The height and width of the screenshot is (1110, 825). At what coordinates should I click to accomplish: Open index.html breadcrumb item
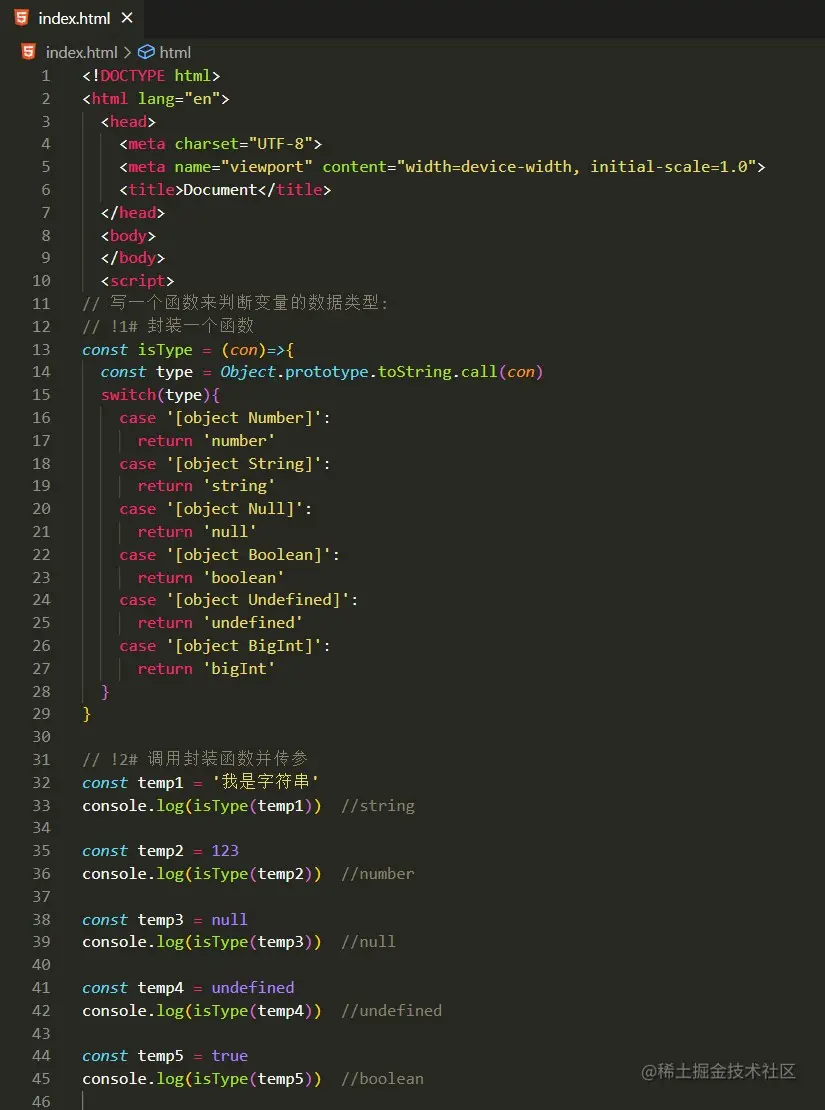click(x=81, y=52)
